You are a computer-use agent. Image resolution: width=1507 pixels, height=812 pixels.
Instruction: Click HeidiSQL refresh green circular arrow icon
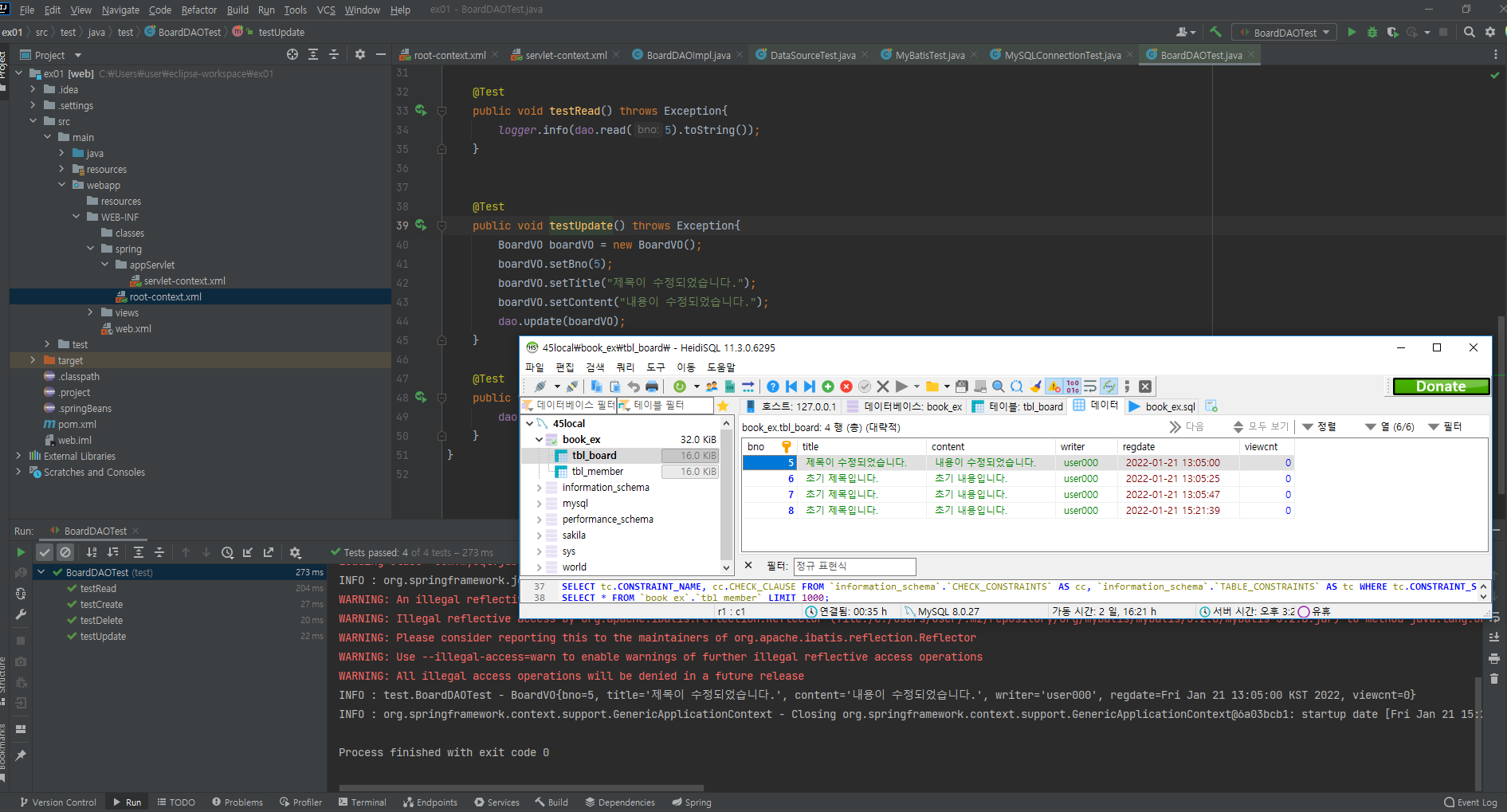point(680,386)
